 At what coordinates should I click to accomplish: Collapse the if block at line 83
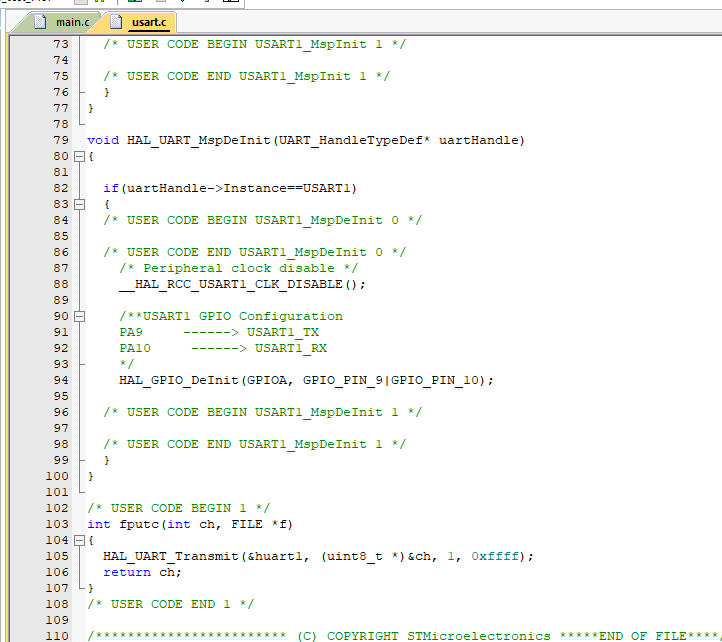click(80, 204)
